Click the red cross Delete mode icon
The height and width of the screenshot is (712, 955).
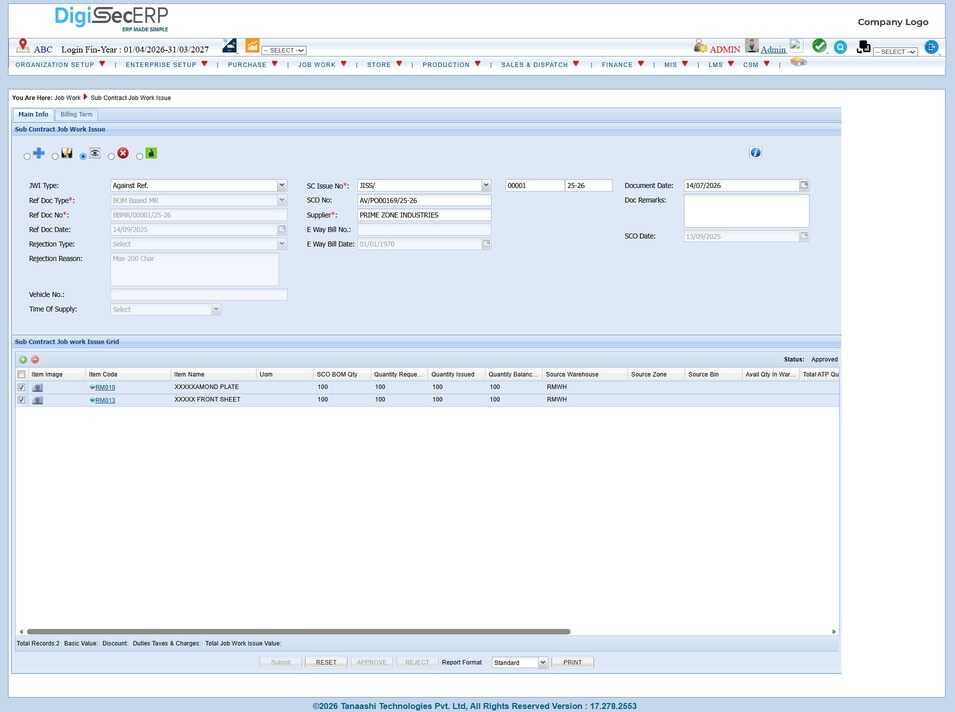pyautogui.click(x=123, y=153)
